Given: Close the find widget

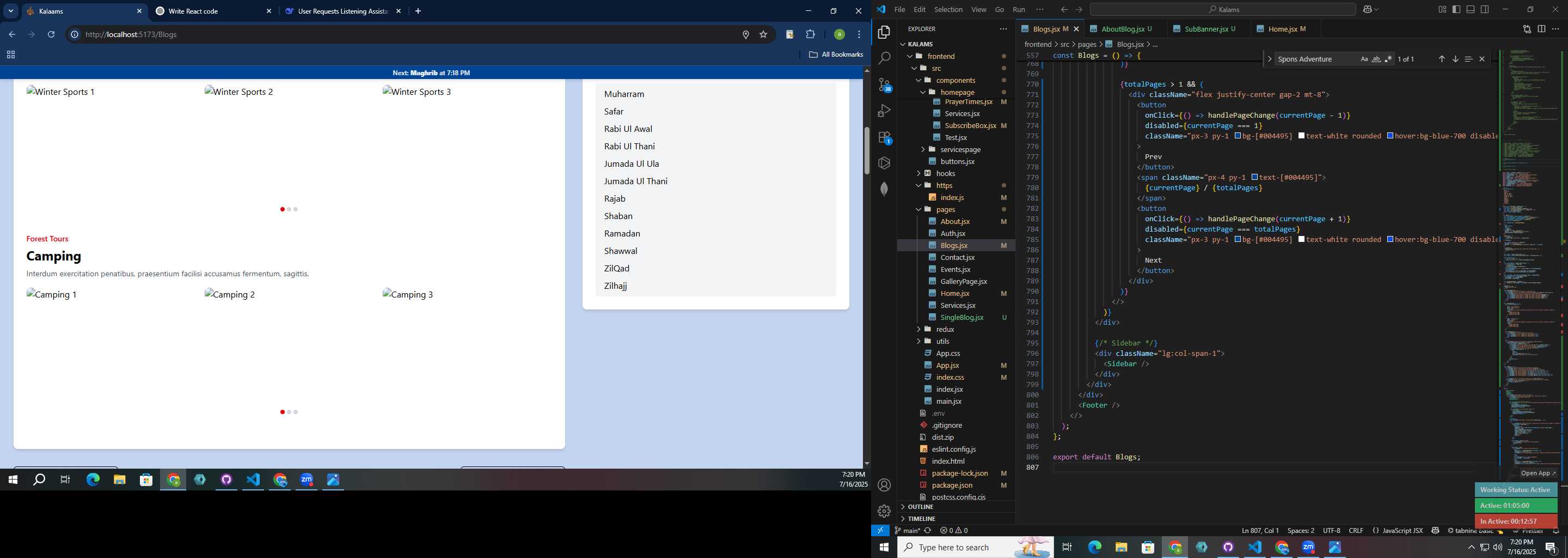Looking at the screenshot, I should click(x=1482, y=59).
